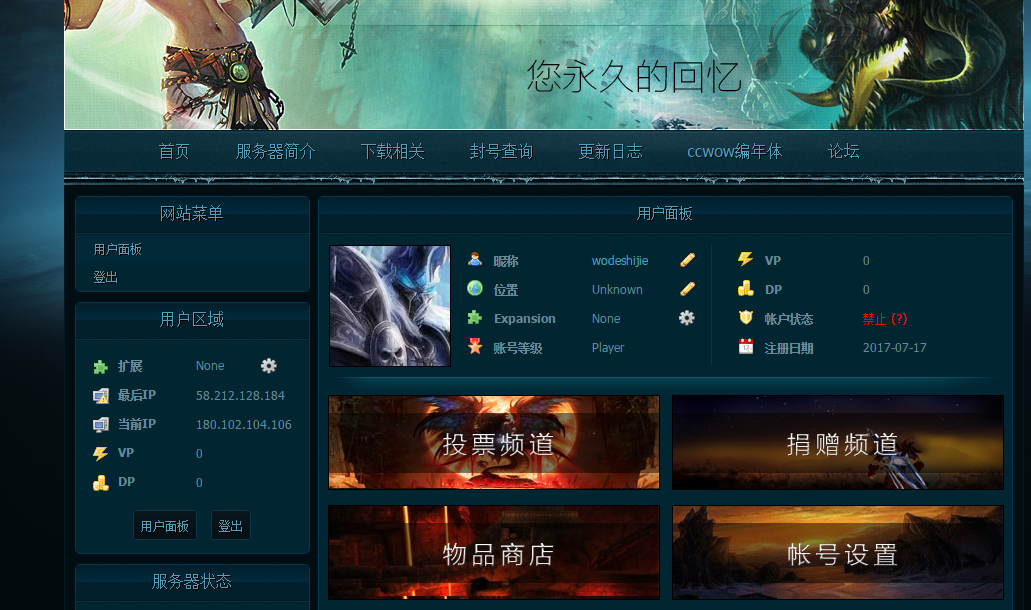This screenshot has width=1031, height=610.
Task: Click the user avatar image
Action: pos(390,306)
